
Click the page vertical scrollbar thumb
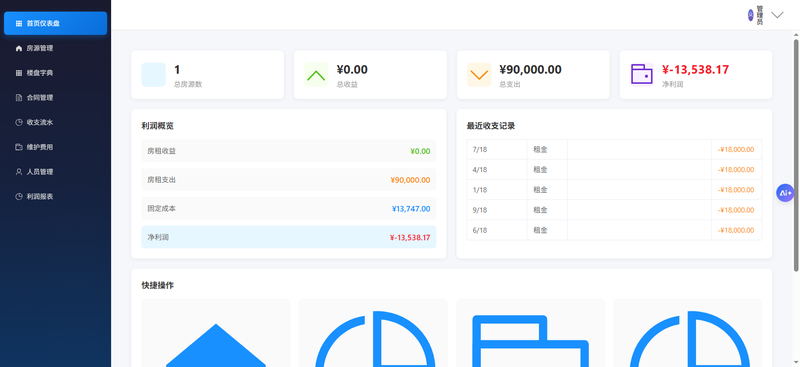[x=796, y=155]
